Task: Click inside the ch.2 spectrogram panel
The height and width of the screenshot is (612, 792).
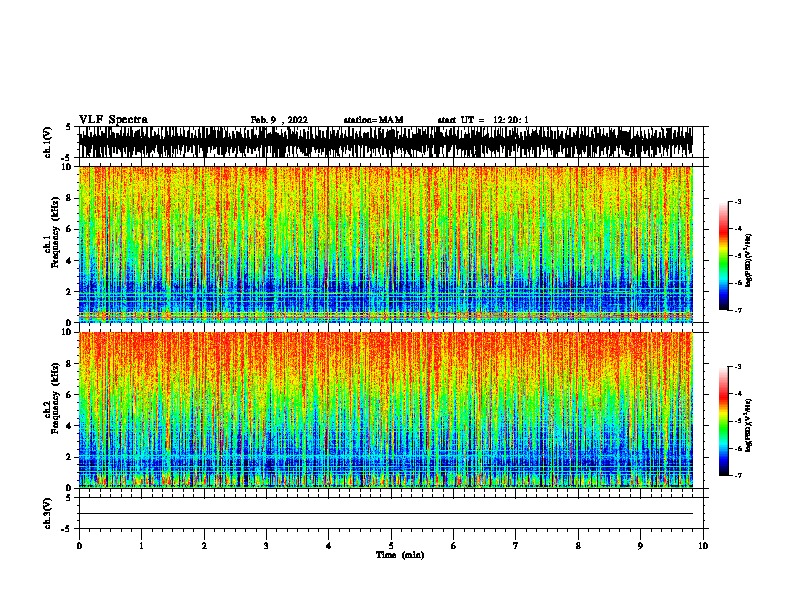Action: (385, 410)
